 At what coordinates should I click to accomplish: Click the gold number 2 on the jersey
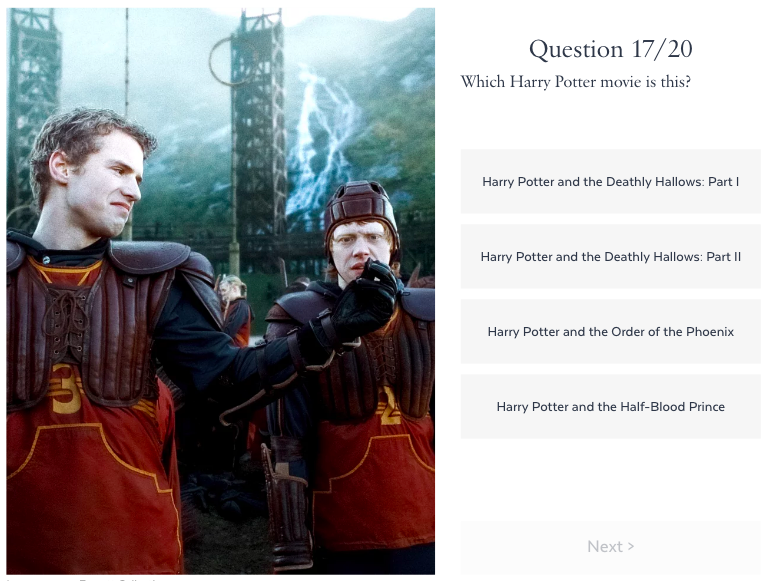point(389,406)
